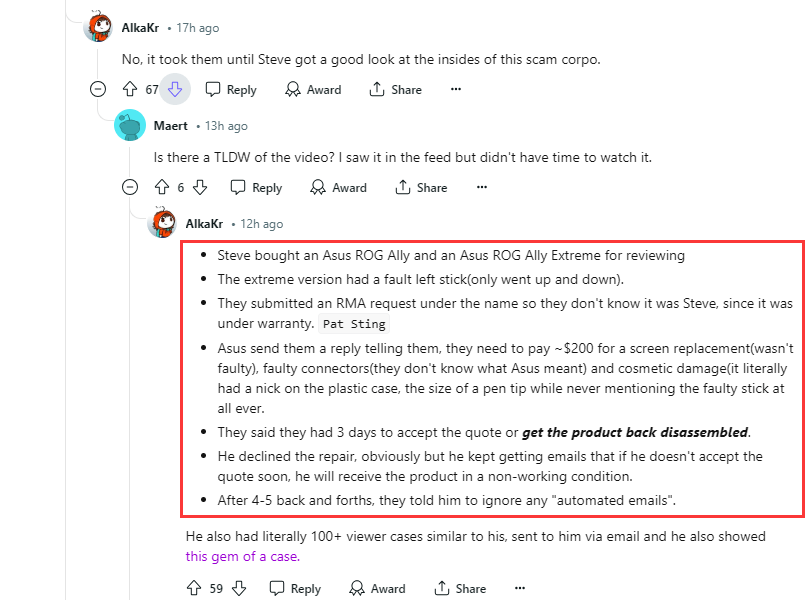Downvote AlkaKr's comment with 67 points
The image size is (812, 600).
tap(174, 89)
